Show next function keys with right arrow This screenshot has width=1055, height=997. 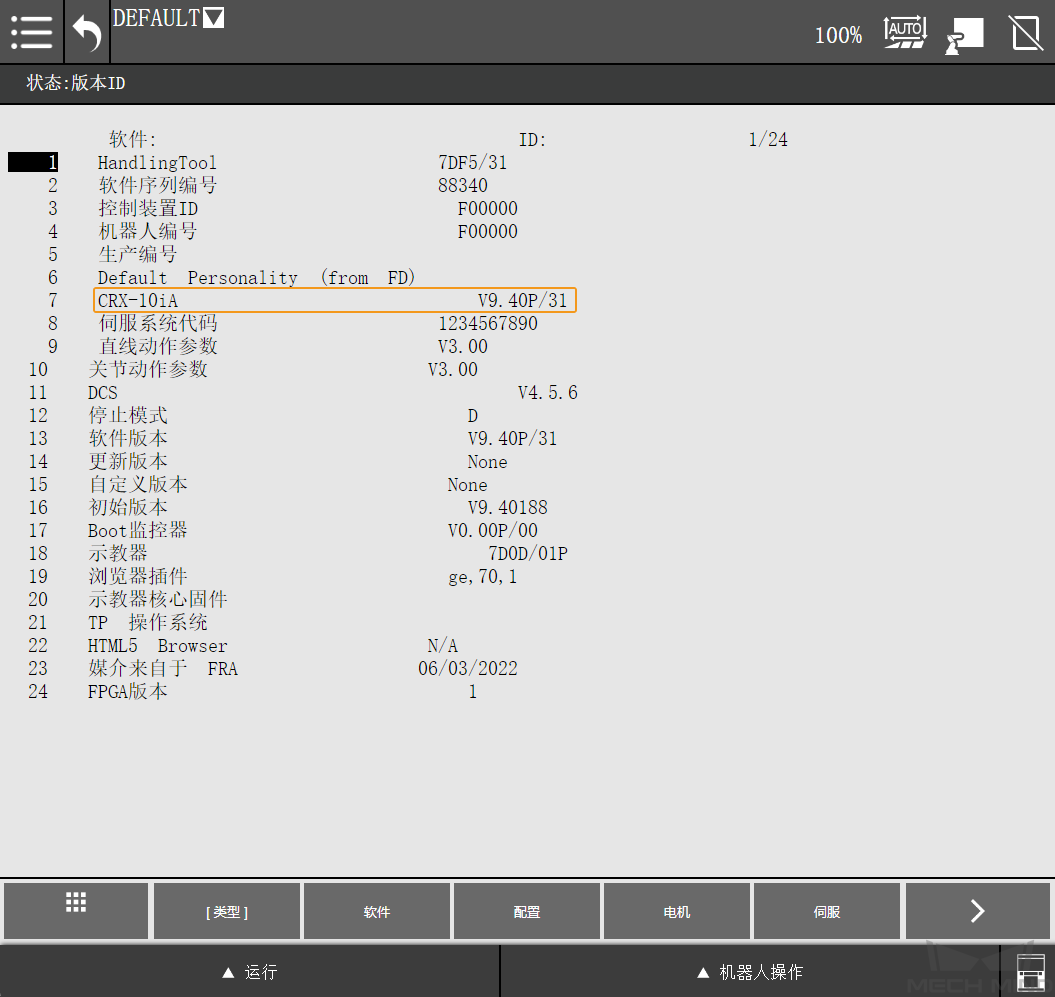coord(977,911)
